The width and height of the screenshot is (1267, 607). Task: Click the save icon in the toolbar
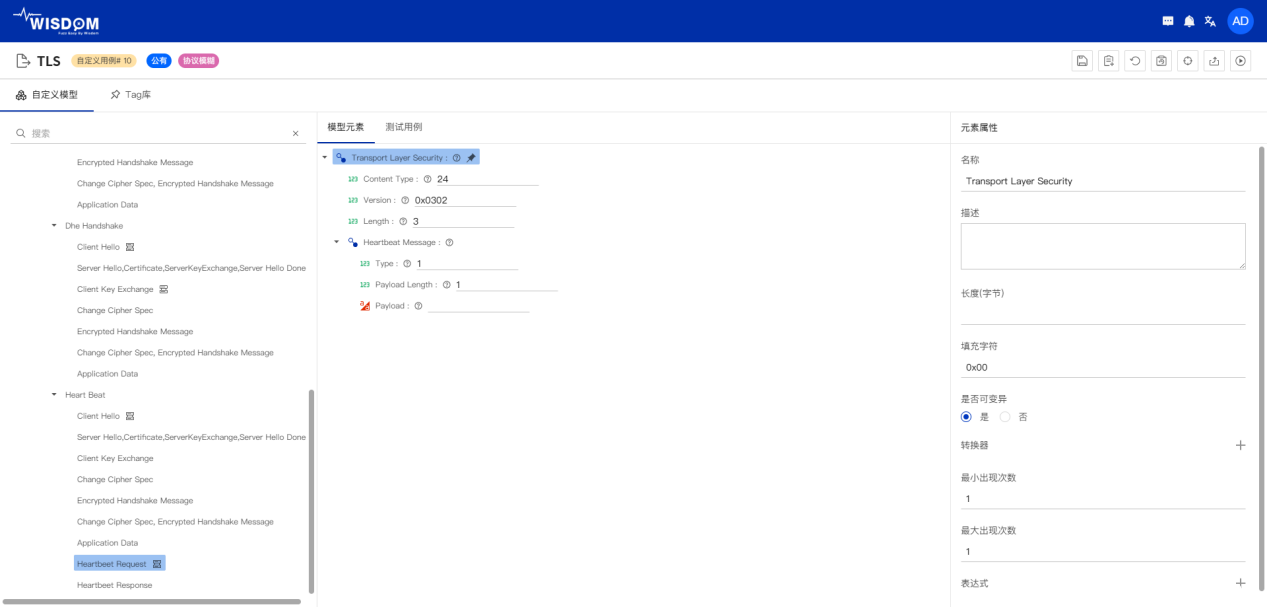point(1082,61)
